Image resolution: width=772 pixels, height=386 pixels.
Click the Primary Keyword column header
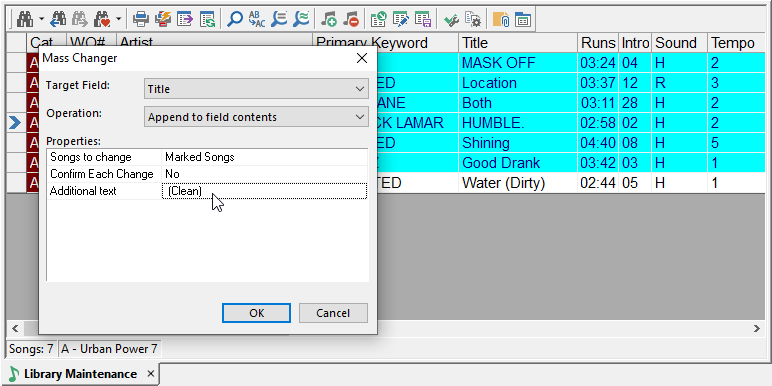[x=386, y=43]
